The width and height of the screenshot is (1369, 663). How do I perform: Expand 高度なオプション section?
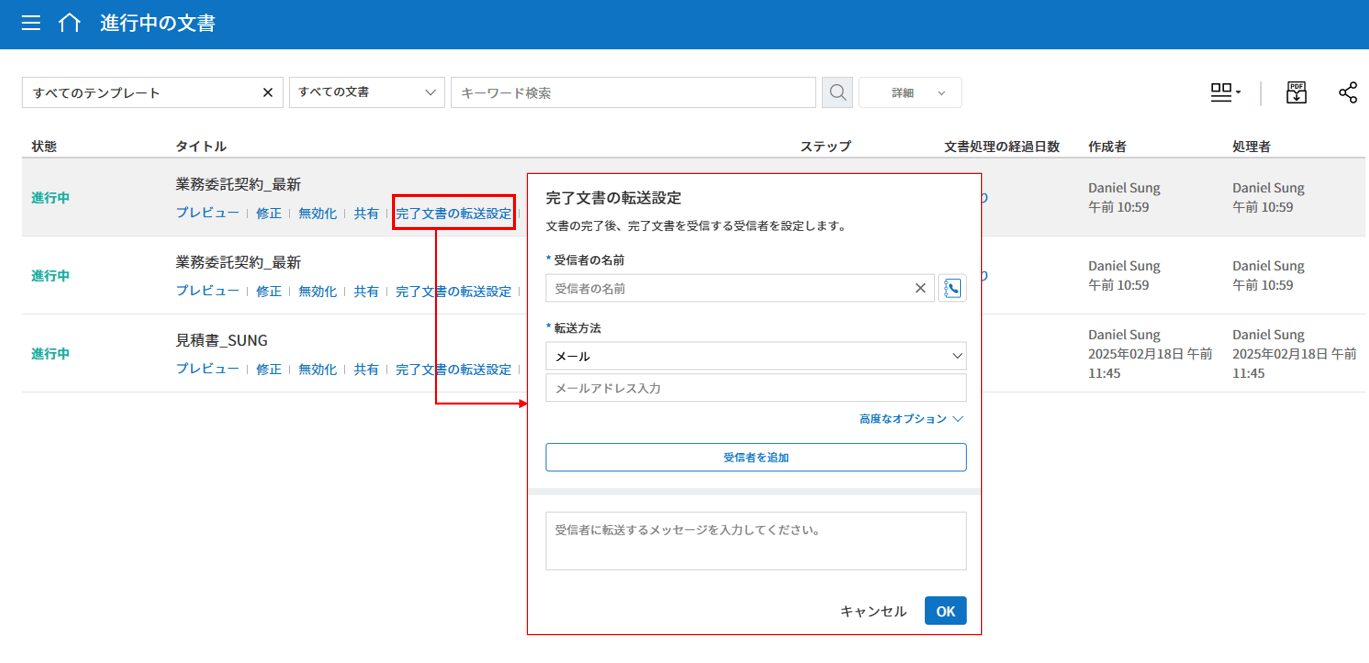[x=910, y=419]
